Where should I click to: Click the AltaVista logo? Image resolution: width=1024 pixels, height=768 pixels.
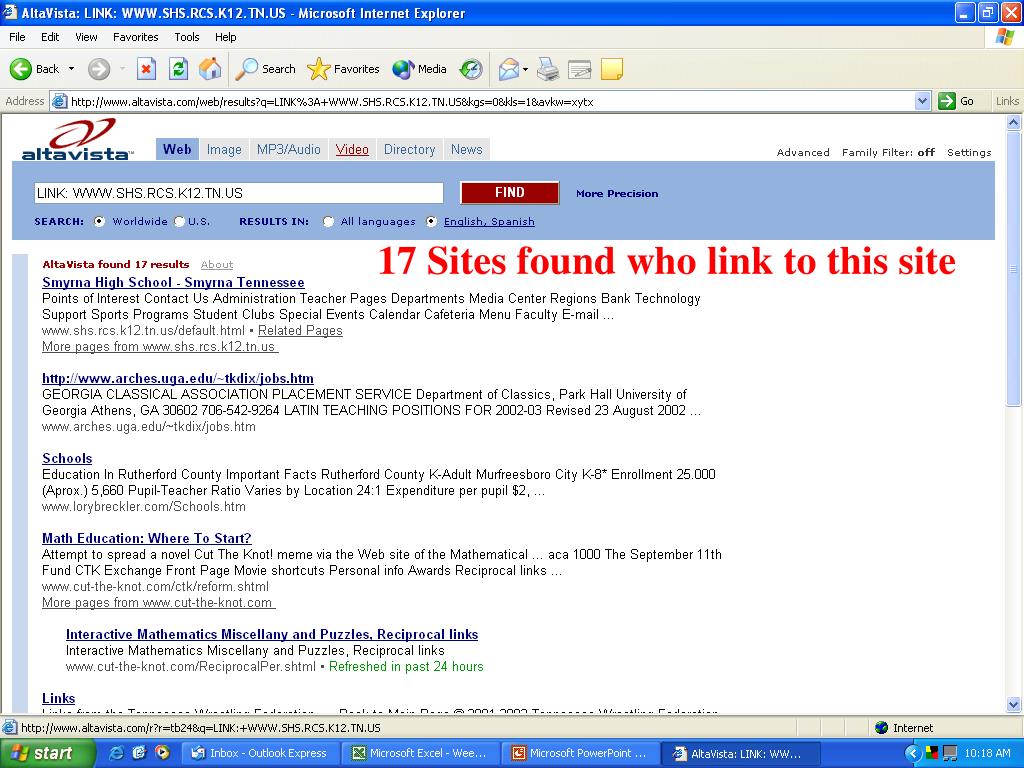(x=78, y=139)
